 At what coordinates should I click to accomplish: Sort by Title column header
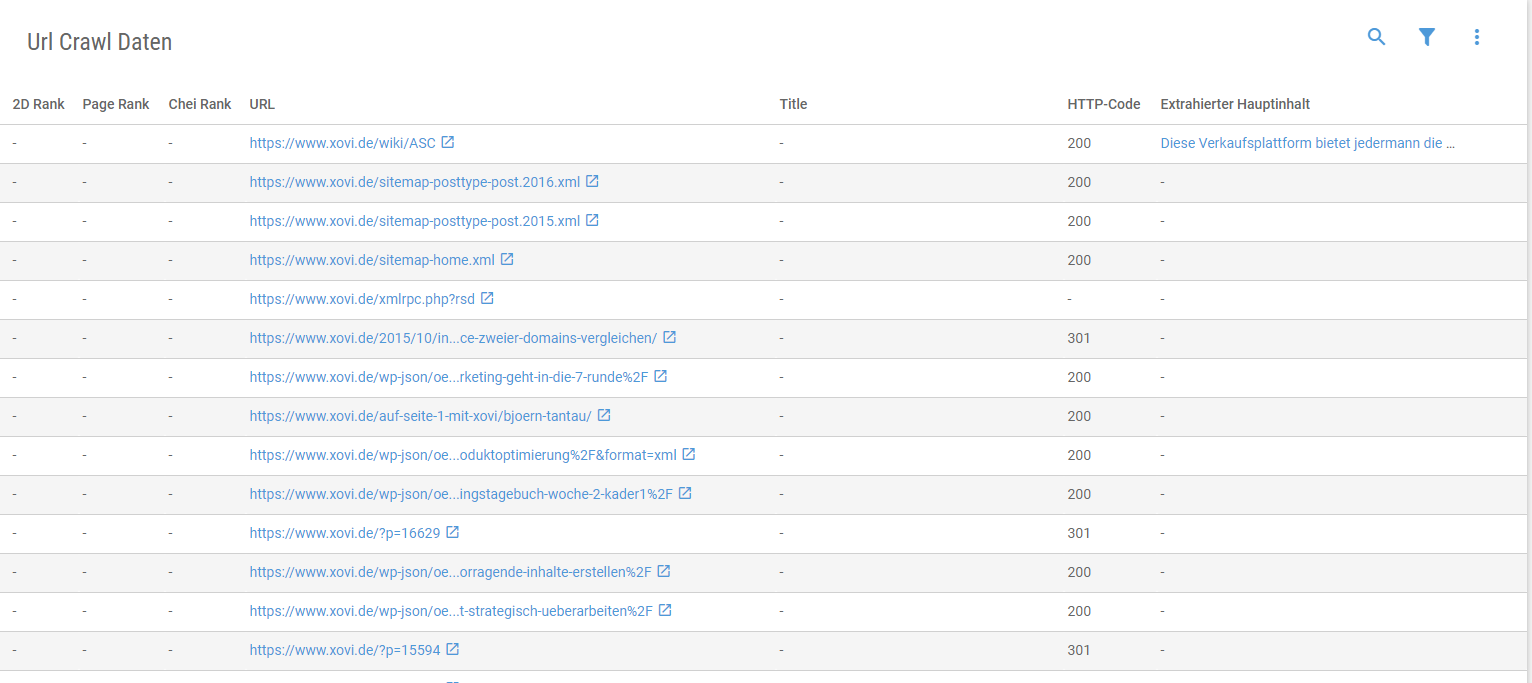793,104
